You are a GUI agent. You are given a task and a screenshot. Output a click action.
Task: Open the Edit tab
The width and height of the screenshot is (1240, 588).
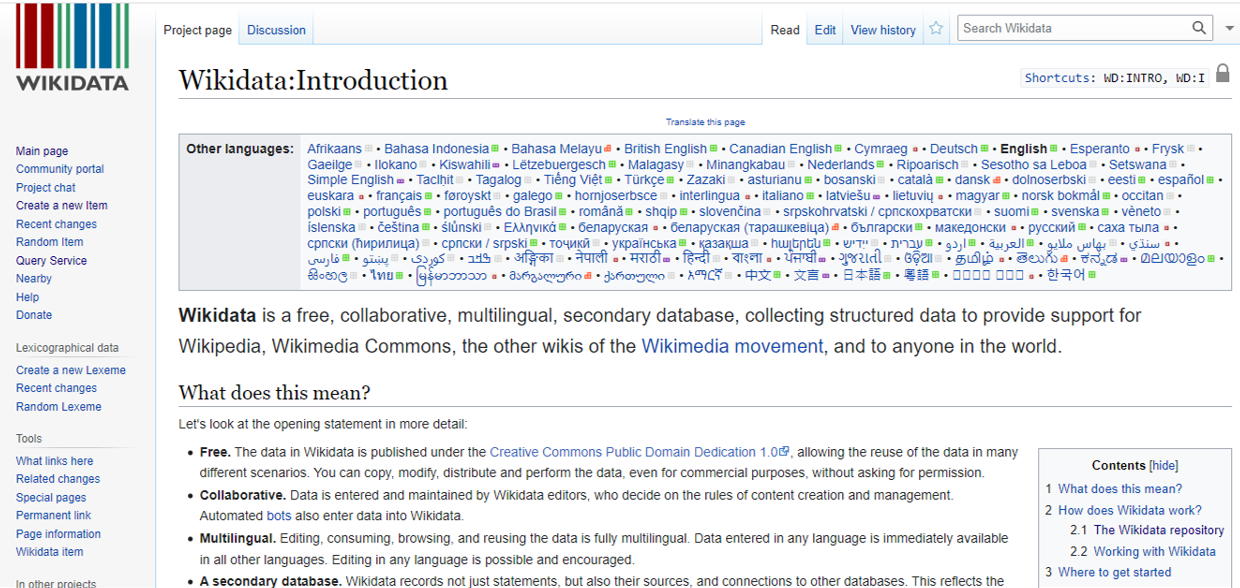824,29
